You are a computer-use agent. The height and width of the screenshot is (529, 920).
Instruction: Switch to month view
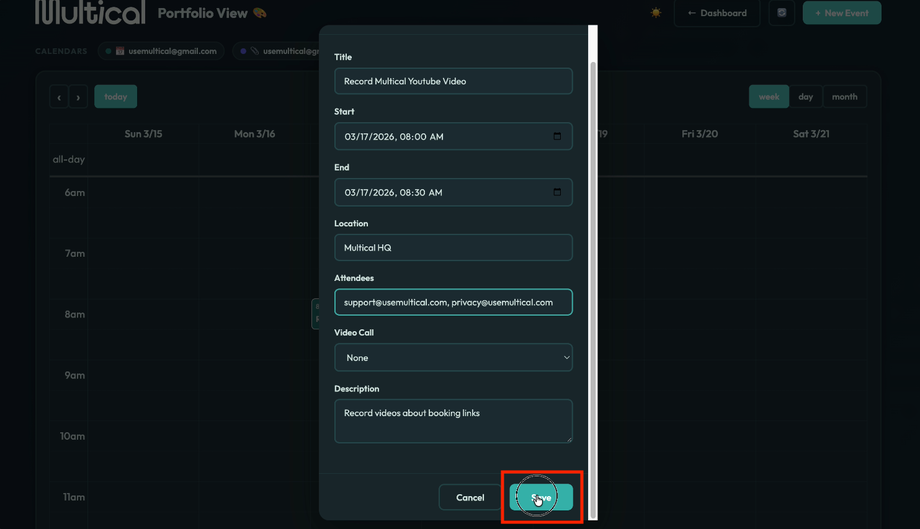pyautogui.click(x=844, y=97)
